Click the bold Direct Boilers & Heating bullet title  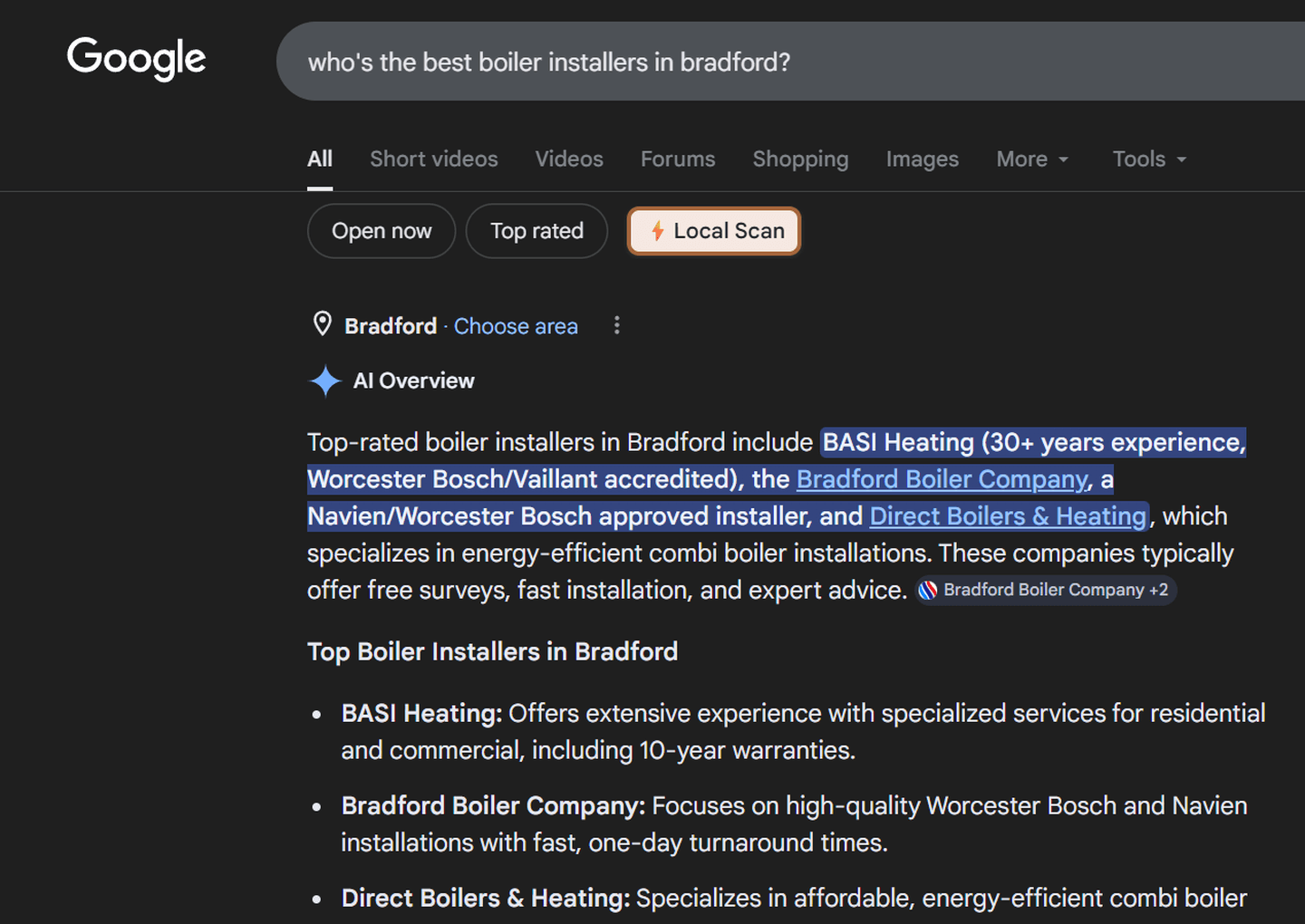[486, 899]
